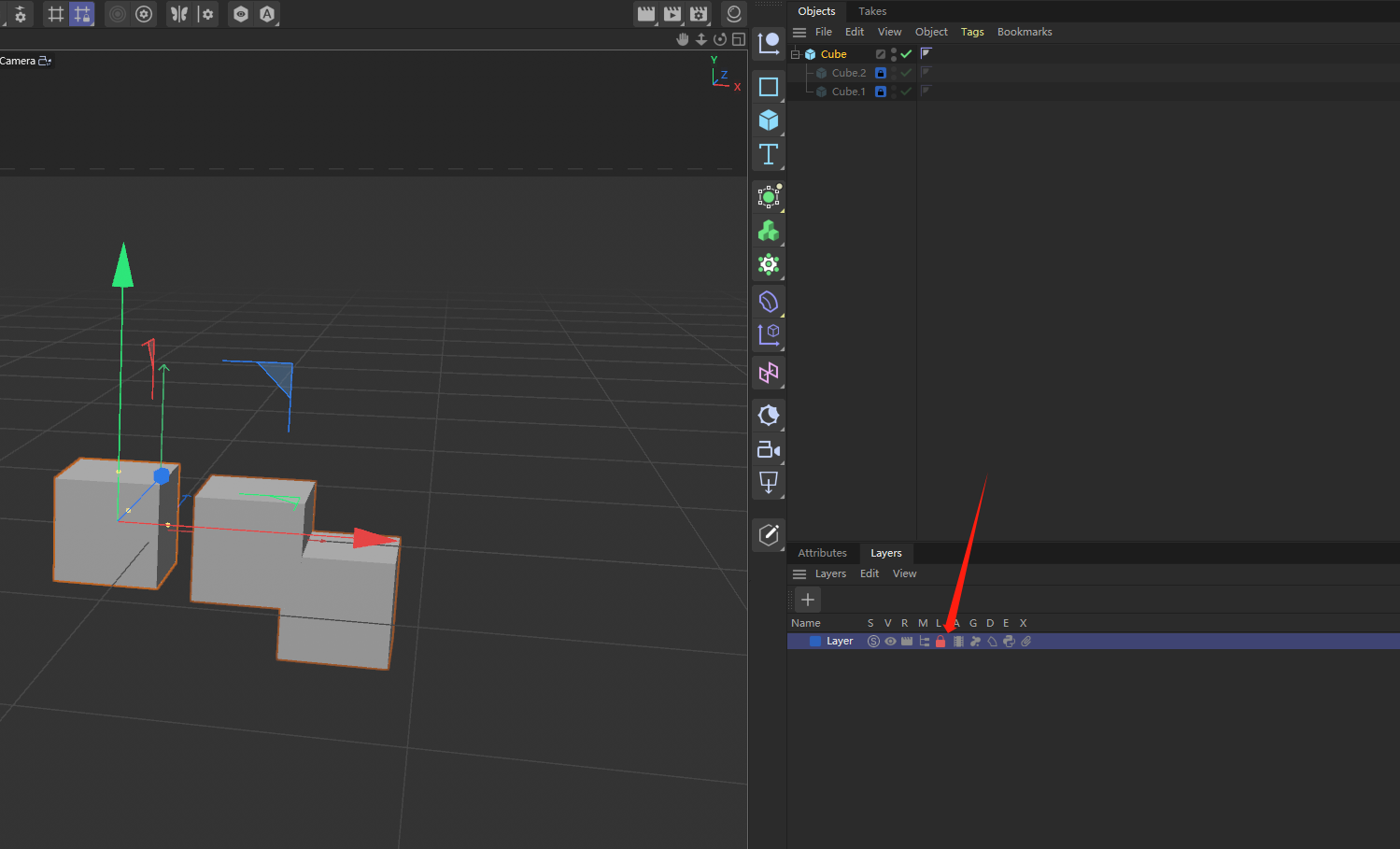Toggle the enable checkmark for Cube.2

coord(906,73)
